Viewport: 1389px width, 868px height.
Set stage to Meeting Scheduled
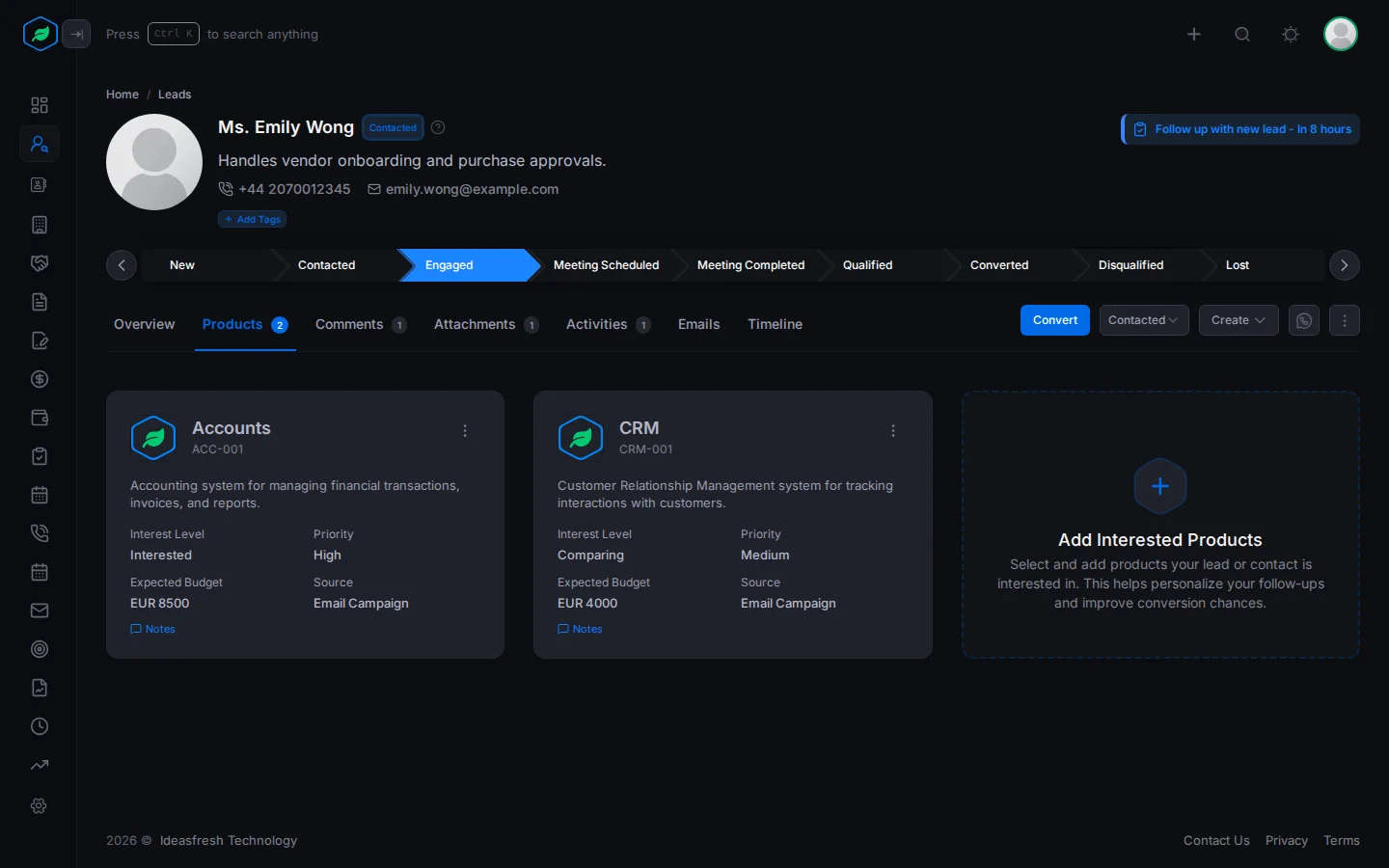606,265
